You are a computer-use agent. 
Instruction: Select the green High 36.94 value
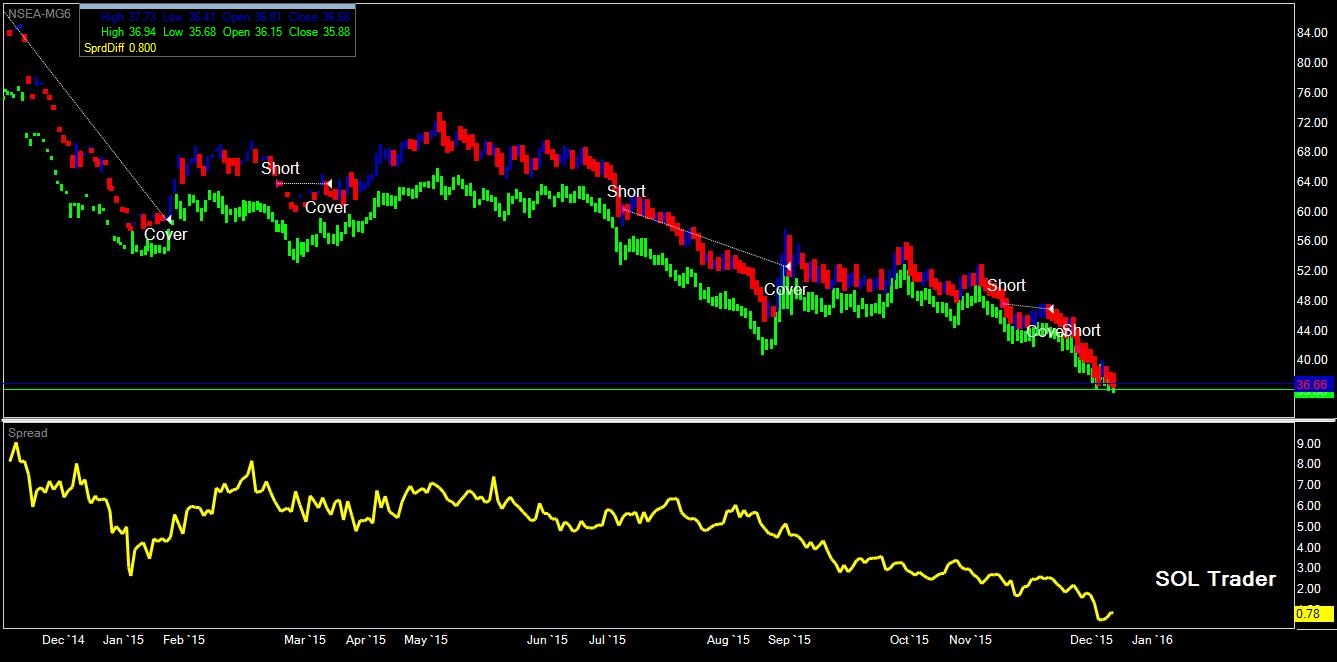[130, 32]
